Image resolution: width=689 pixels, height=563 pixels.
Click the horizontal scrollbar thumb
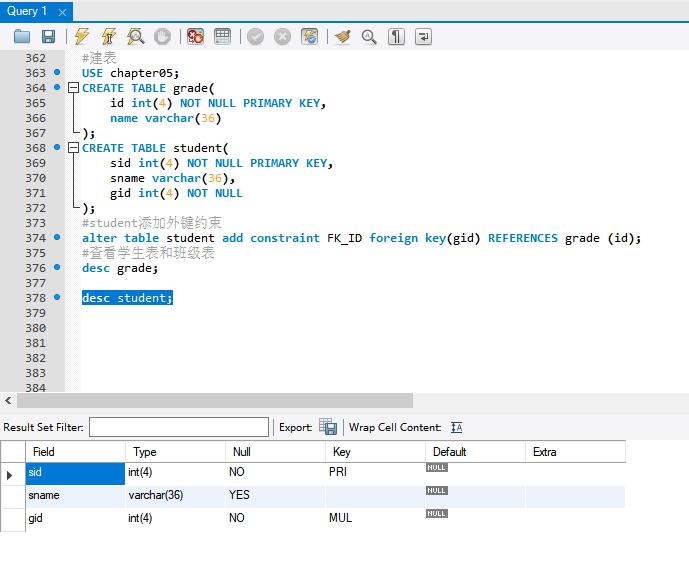point(215,400)
